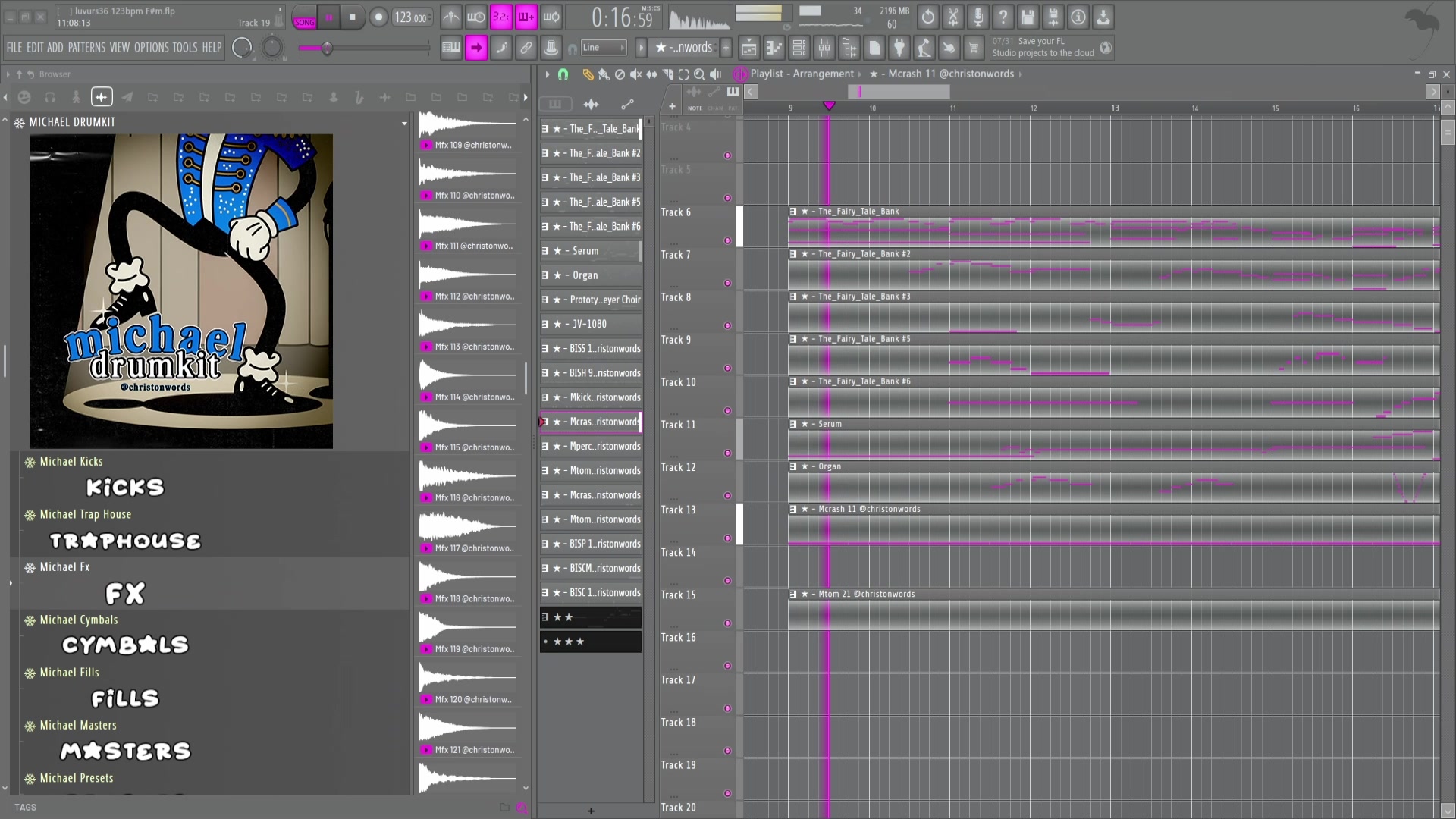
Task: Expand the Michael Trap House folder
Action: [x=86, y=515]
